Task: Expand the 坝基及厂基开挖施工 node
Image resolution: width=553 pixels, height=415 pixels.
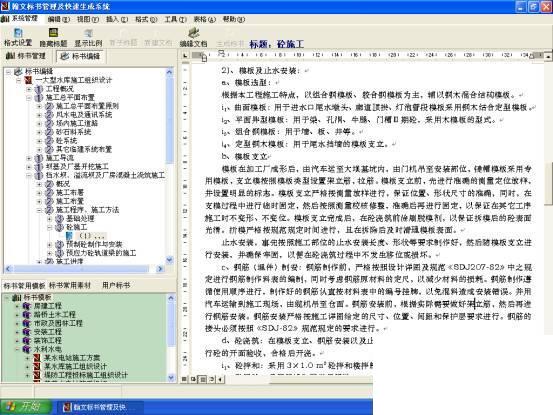Action: [x=29, y=167]
